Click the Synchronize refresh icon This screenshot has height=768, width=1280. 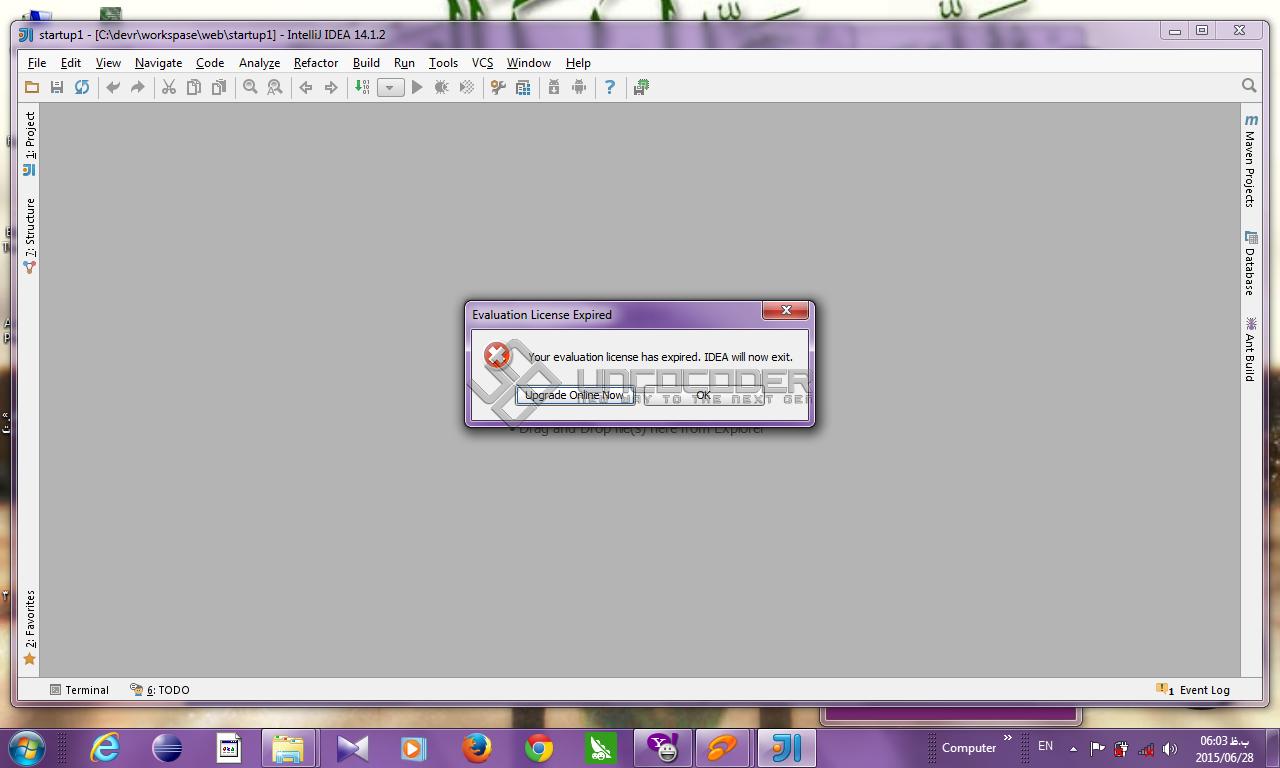click(x=82, y=88)
